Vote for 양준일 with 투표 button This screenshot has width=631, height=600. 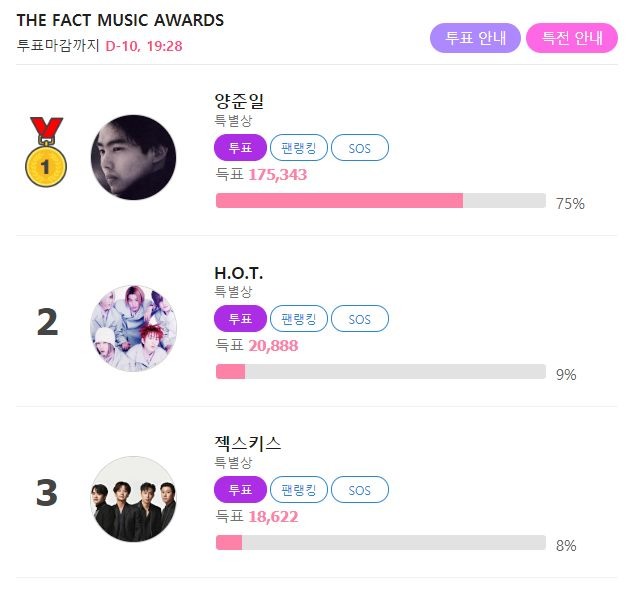[x=240, y=148]
